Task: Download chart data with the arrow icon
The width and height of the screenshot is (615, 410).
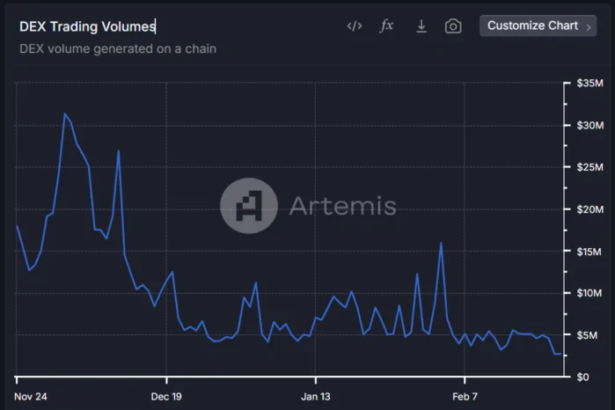Action: pyautogui.click(x=421, y=26)
